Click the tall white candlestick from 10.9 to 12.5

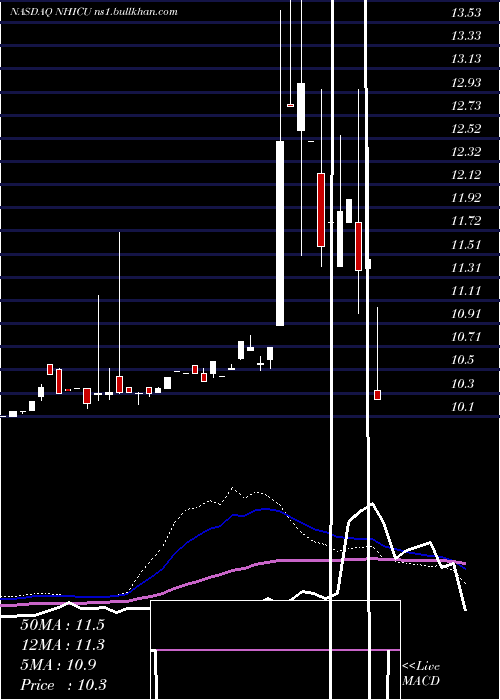click(280, 233)
